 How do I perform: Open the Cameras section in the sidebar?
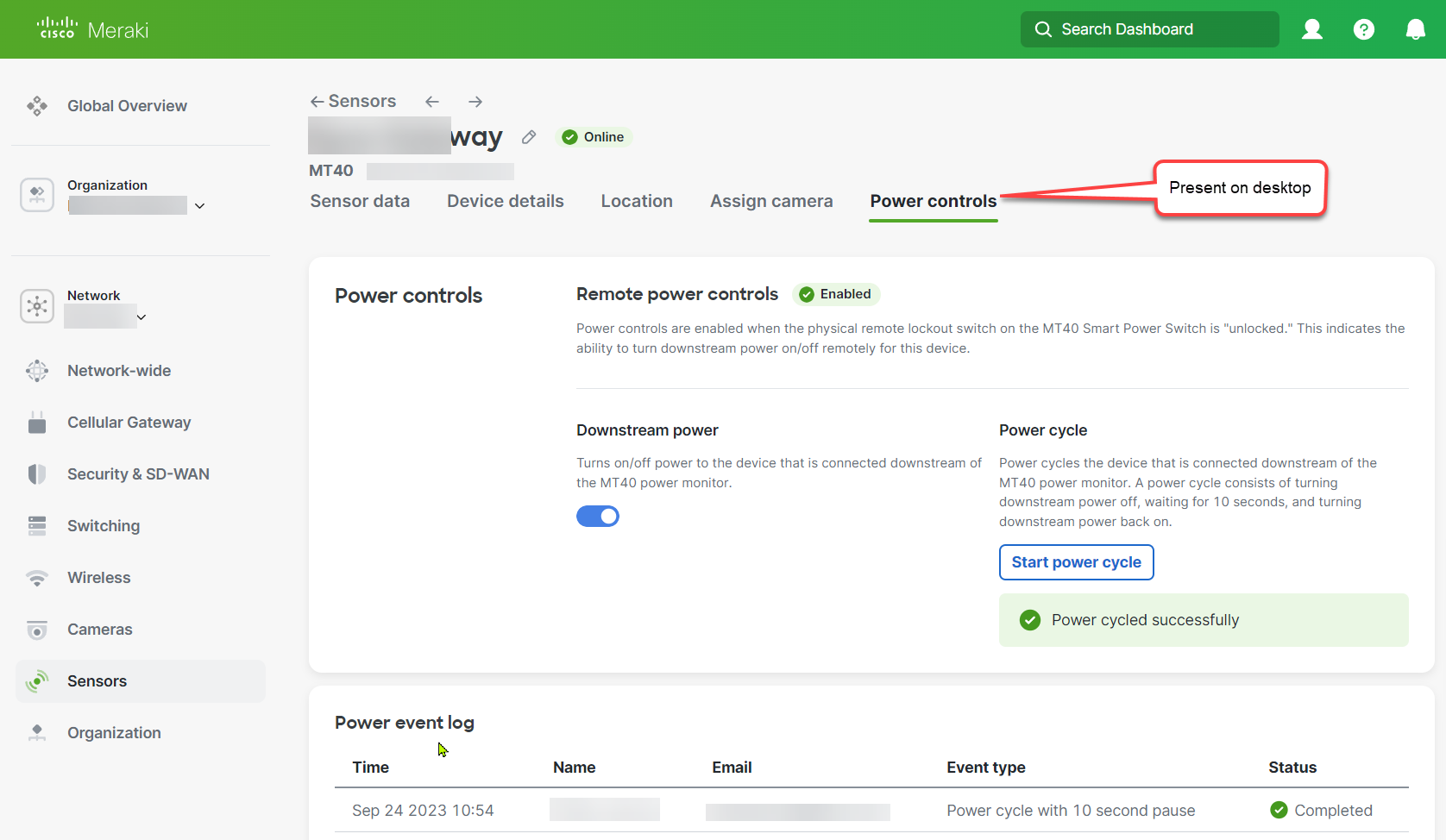click(38, 629)
